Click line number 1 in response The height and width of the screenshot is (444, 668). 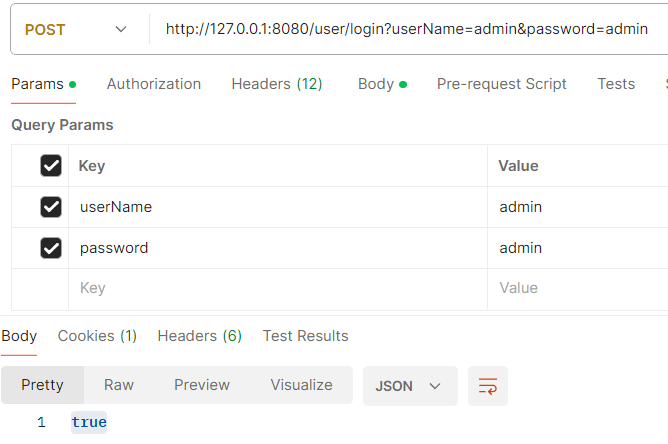[x=41, y=422]
